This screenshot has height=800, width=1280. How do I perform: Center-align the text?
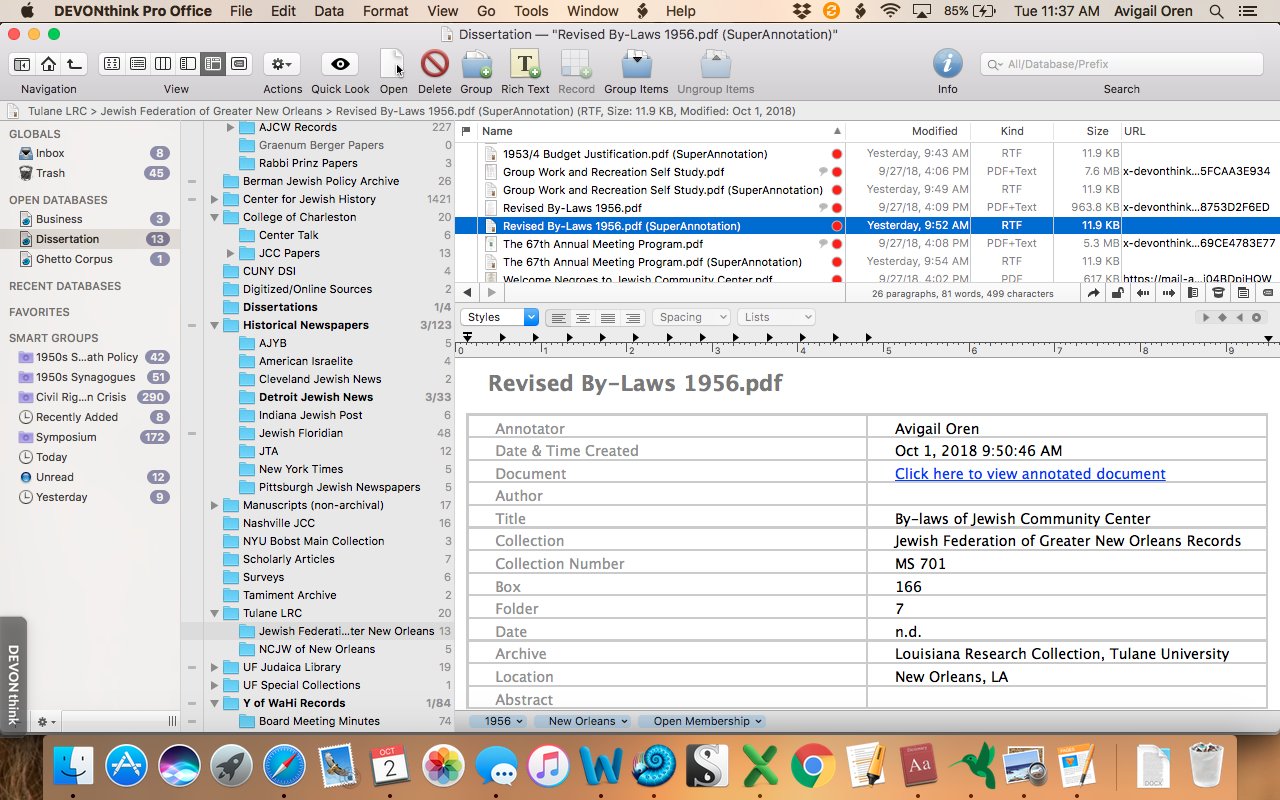pyautogui.click(x=583, y=317)
